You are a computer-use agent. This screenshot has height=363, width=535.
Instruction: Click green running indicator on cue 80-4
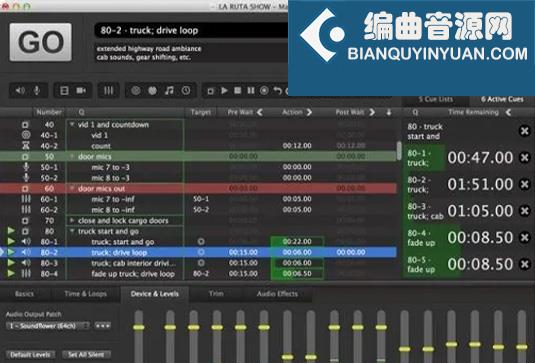click(11, 273)
